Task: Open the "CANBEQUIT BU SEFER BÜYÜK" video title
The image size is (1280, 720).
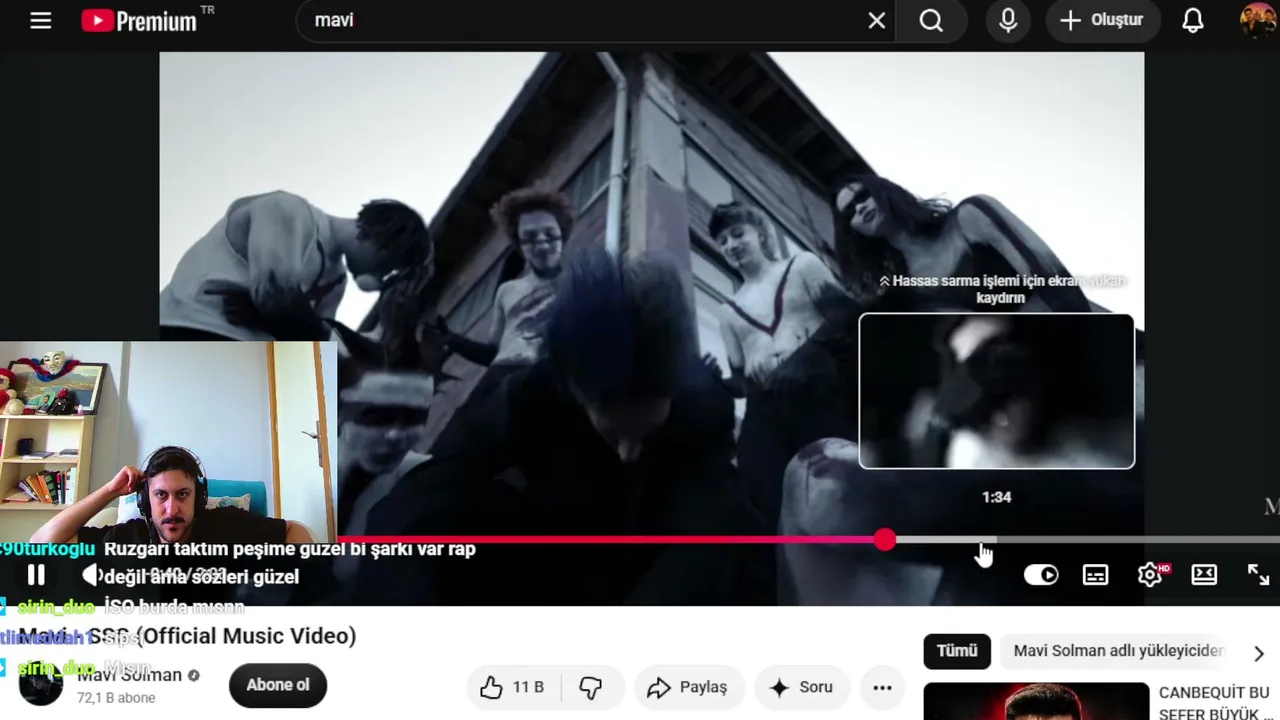Action: pyautogui.click(x=1214, y=702)
